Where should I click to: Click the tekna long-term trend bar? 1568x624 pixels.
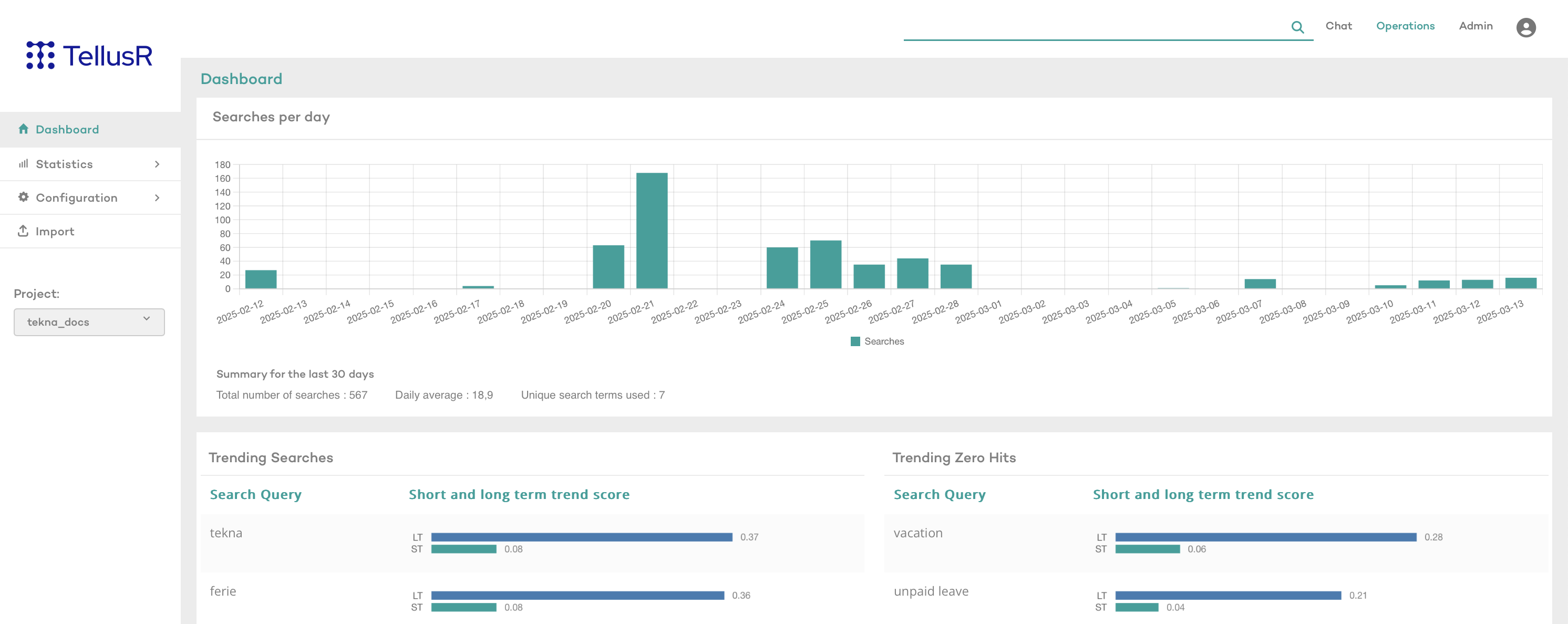pos(581,537)
